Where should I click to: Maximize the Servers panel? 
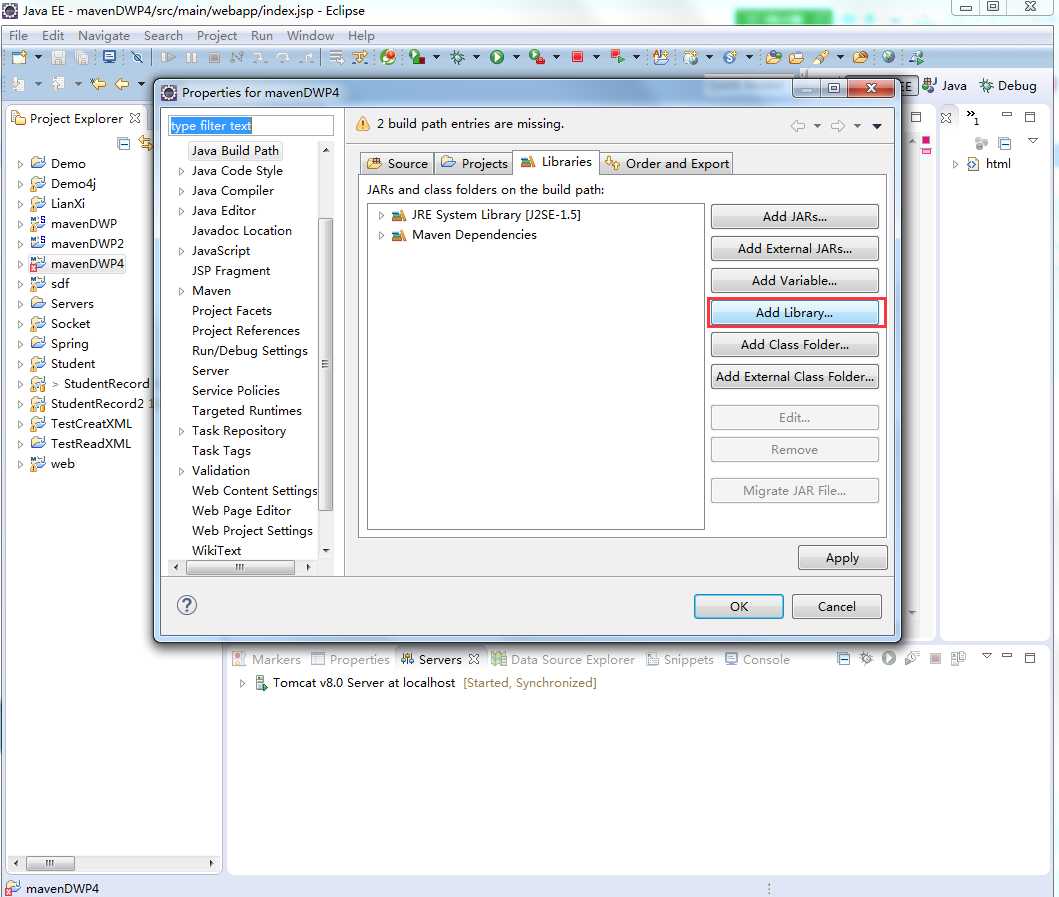1030,658
